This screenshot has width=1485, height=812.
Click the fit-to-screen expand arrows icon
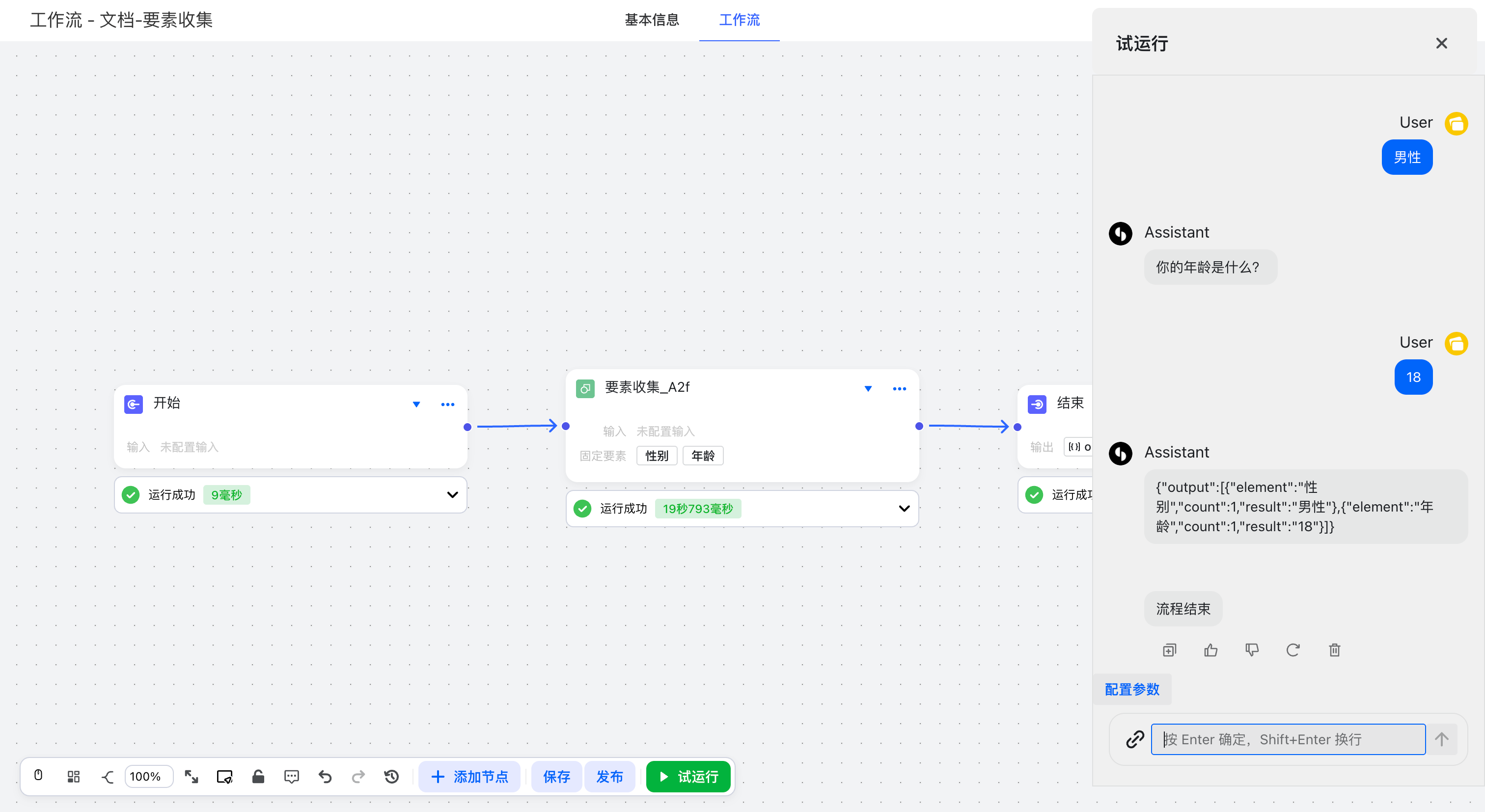pos(192,776)
